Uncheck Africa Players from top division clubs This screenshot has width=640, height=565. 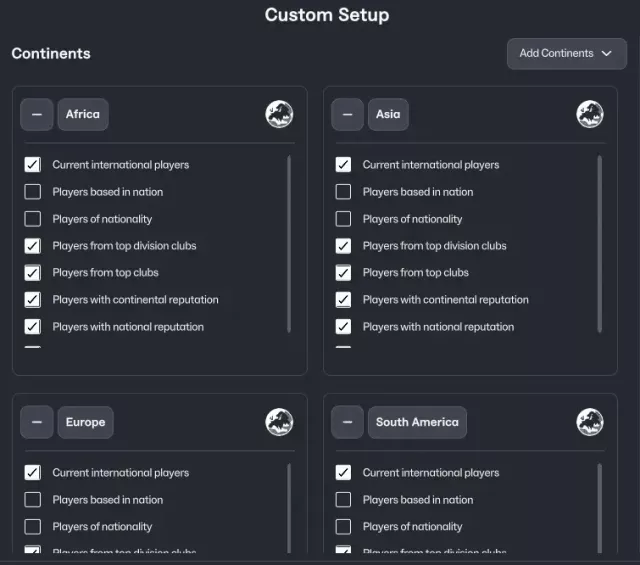(x=33, y=246)
